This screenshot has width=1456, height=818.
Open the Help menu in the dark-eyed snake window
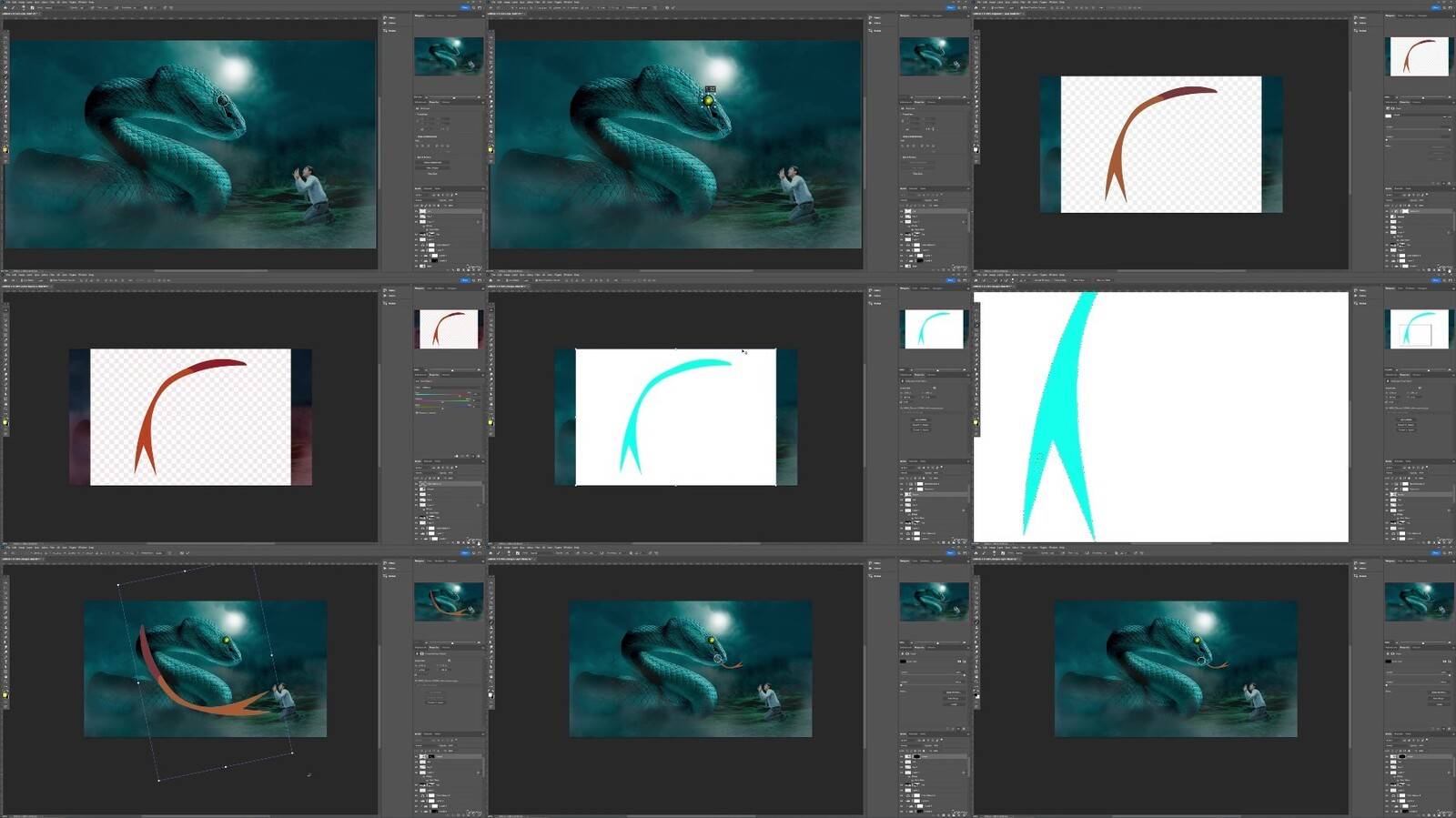click(92, 2)
